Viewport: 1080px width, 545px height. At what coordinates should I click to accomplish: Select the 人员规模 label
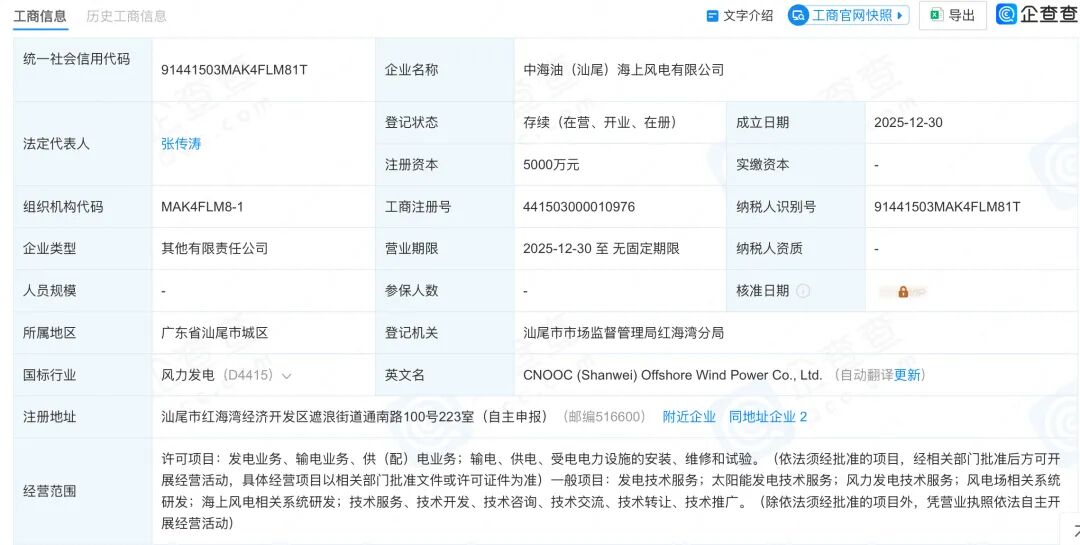pos(50,291)
